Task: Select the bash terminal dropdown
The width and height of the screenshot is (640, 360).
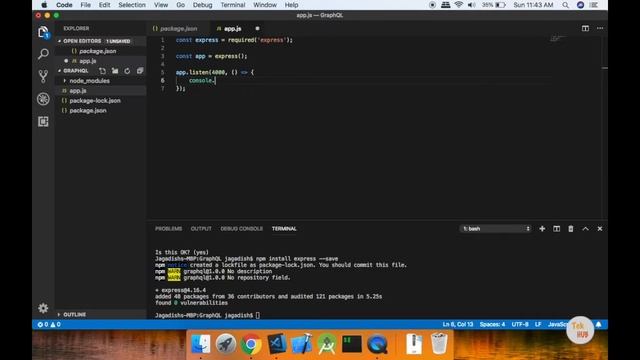Action: pyautogui.click(x=496, y=229)
